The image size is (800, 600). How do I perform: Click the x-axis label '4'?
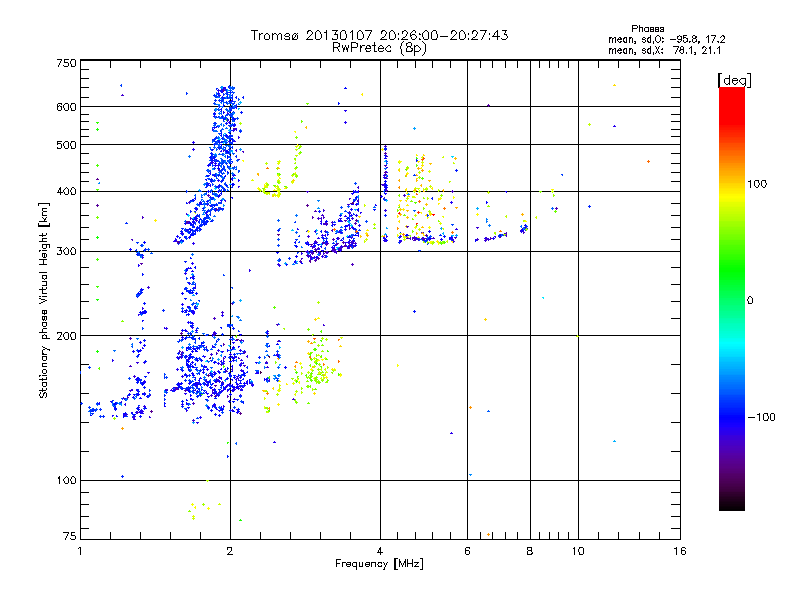[x=380, y=551]
